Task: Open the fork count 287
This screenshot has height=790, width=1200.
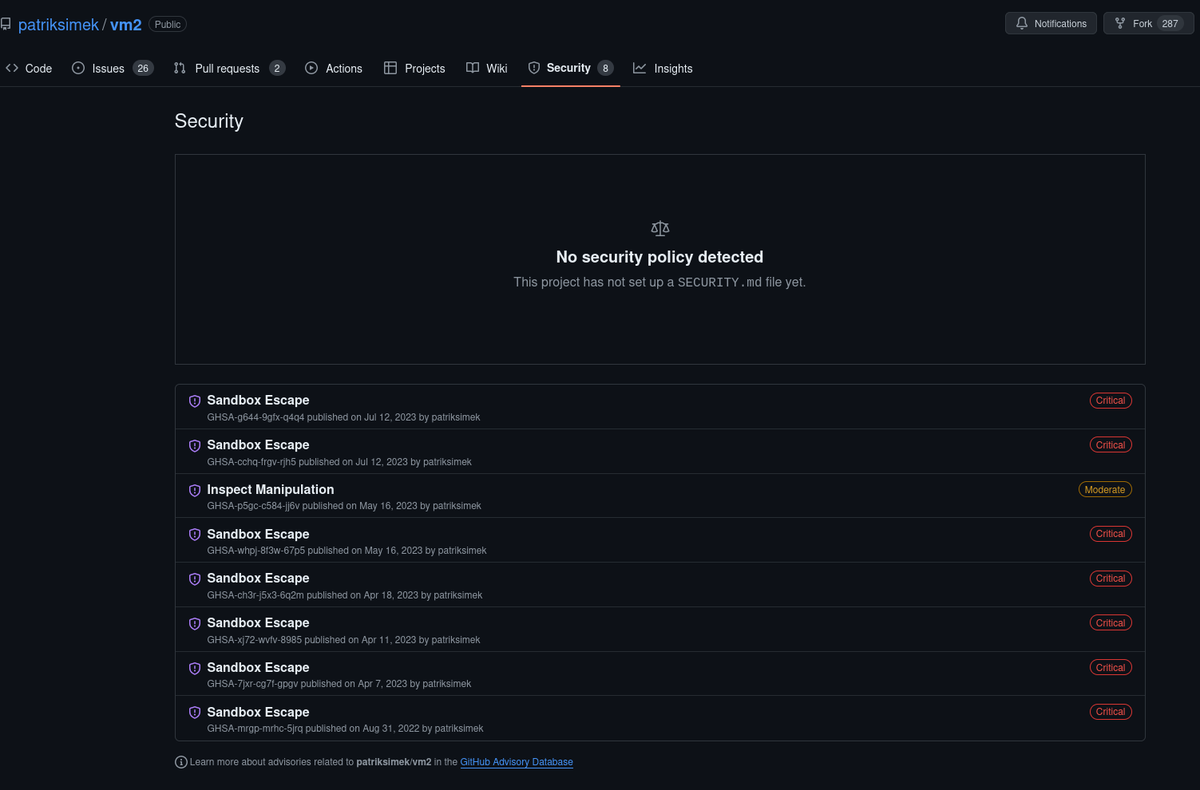Action: point(1170,23)
